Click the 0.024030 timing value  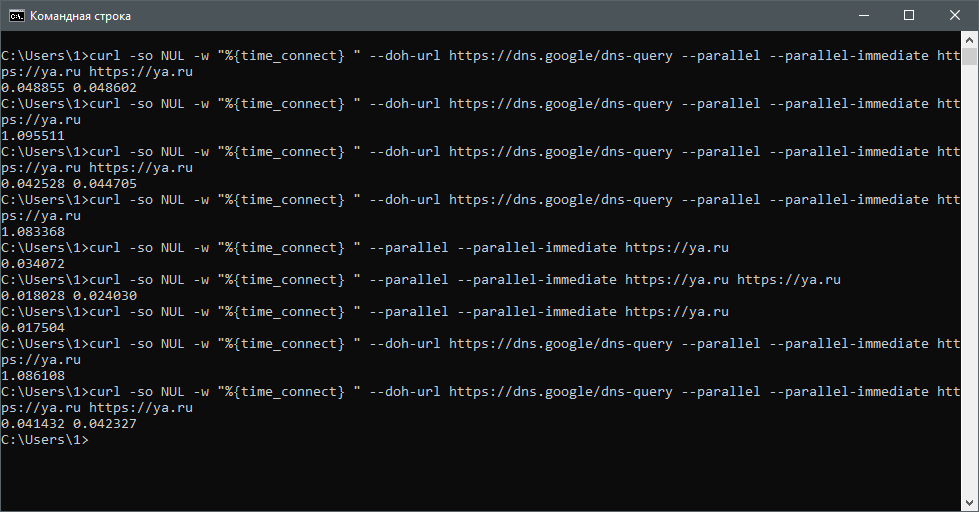click(x=105, y=295)
